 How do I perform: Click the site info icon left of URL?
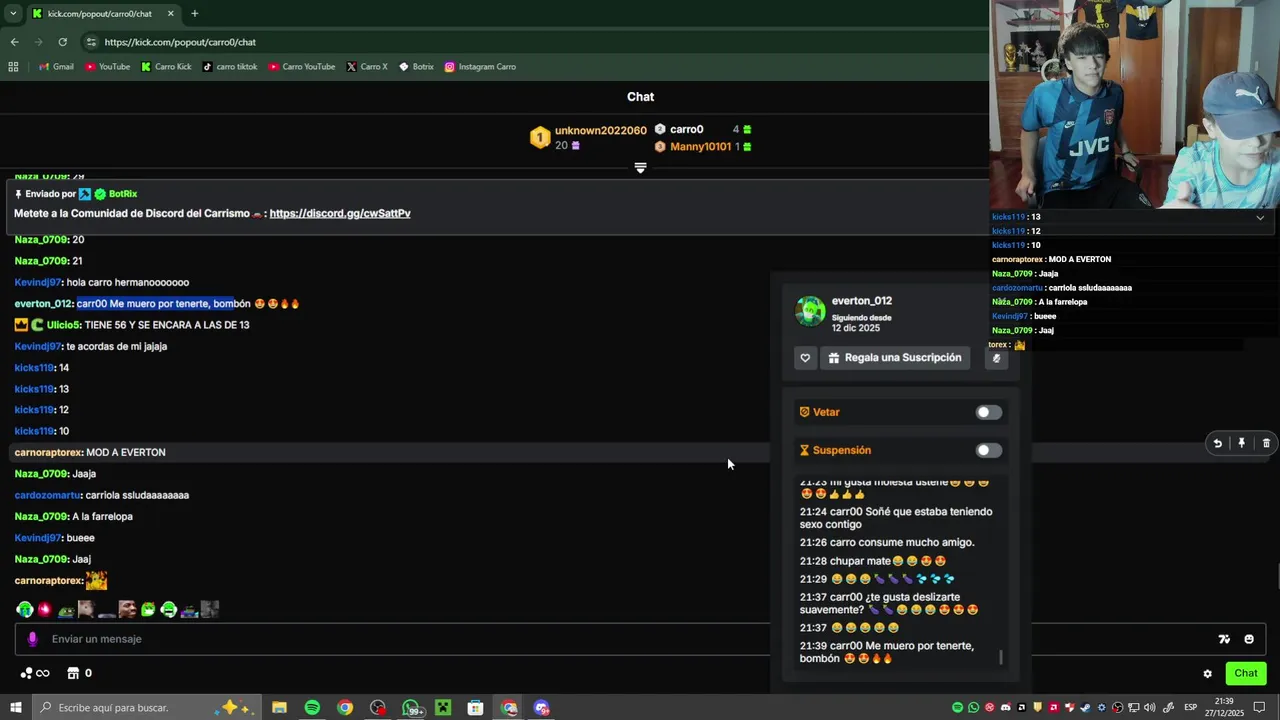pyautogui.click(x=91, y=42)
